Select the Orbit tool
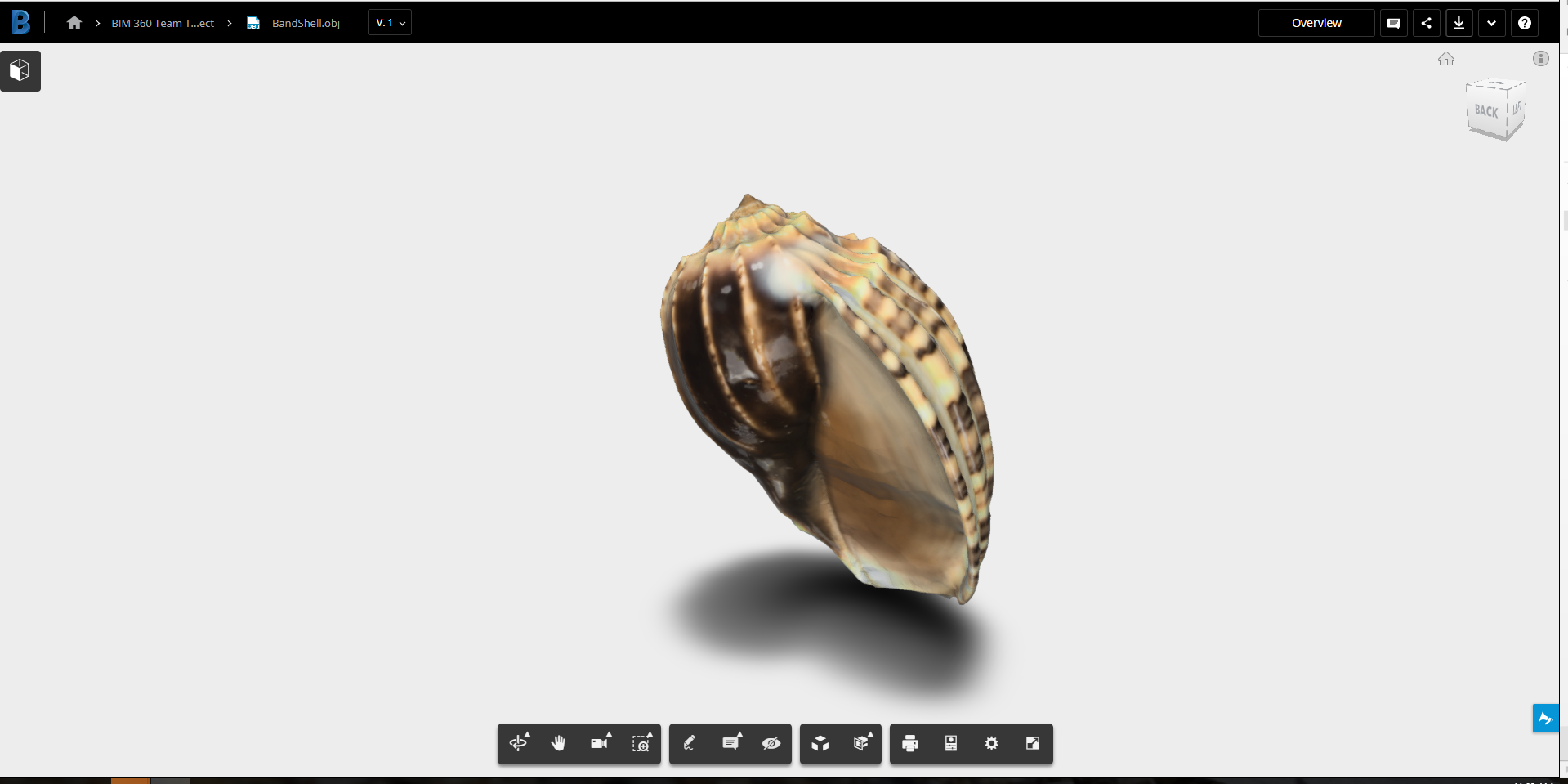 (518, 744)
